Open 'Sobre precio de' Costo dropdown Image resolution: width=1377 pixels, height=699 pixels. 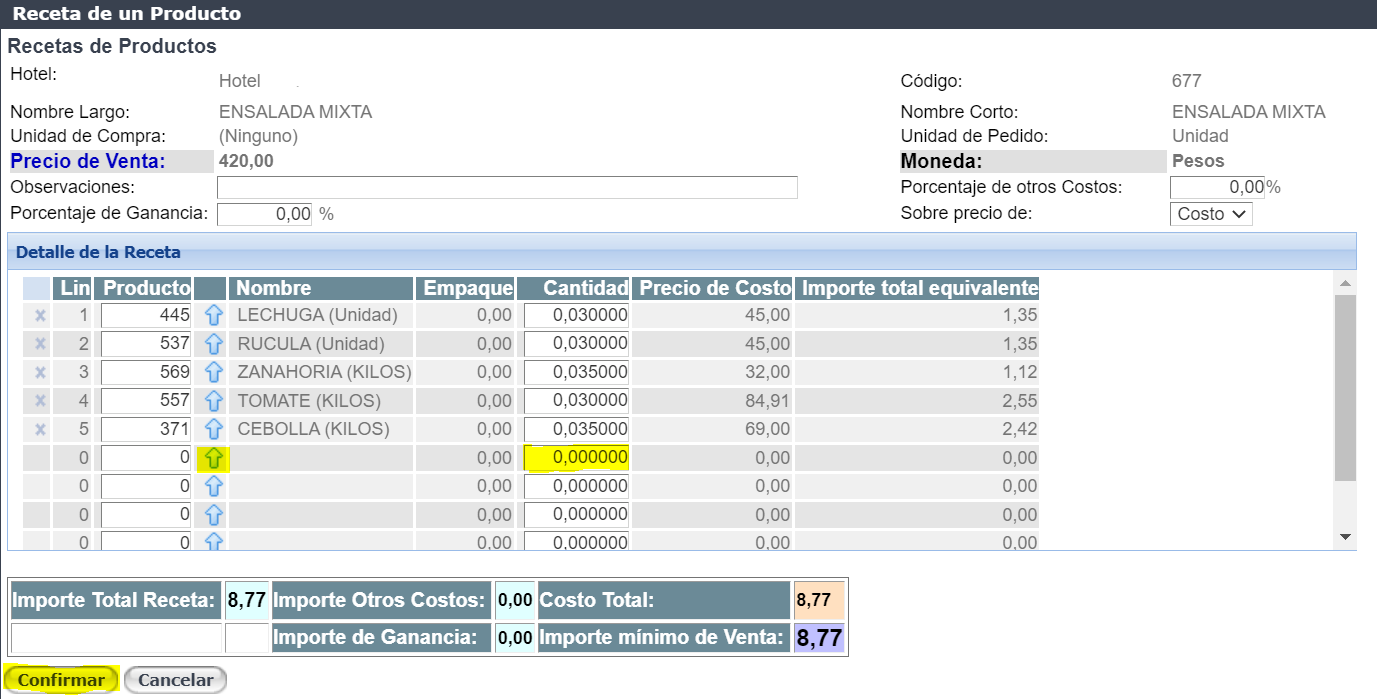point(1211,213)
